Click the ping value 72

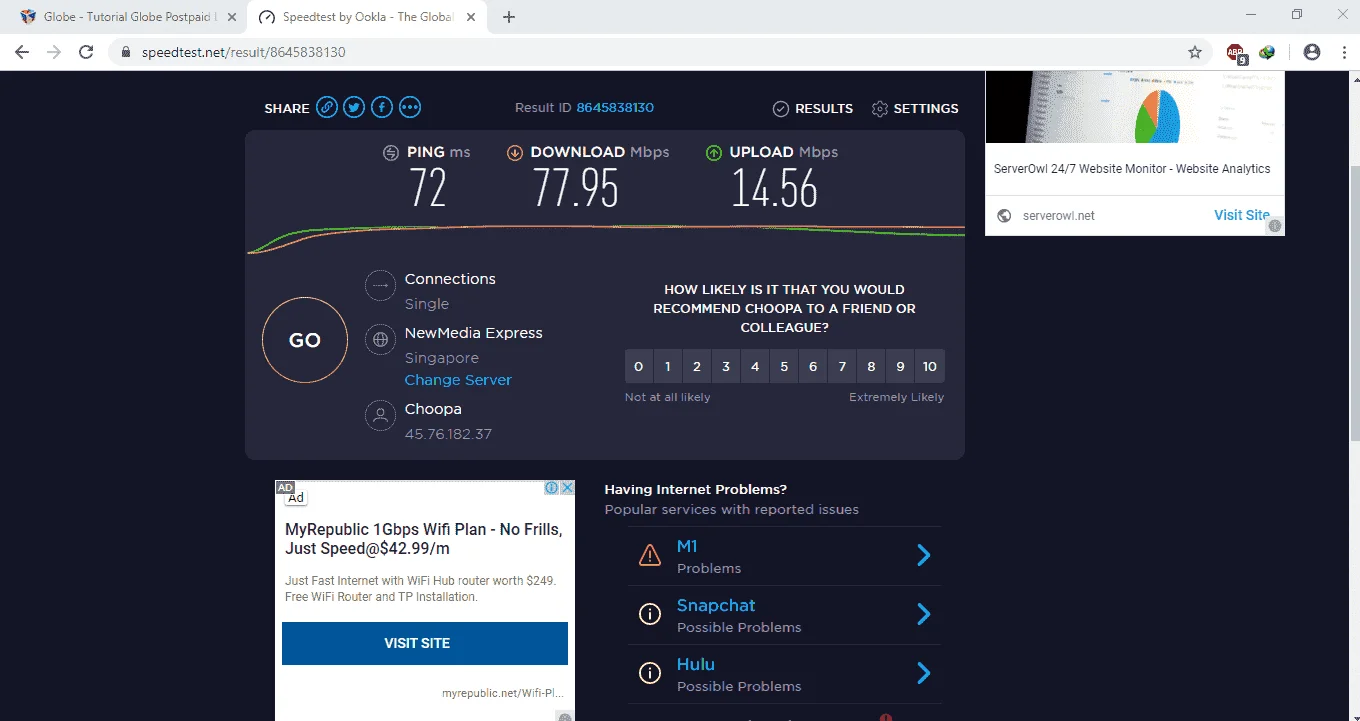click(428, 187)
